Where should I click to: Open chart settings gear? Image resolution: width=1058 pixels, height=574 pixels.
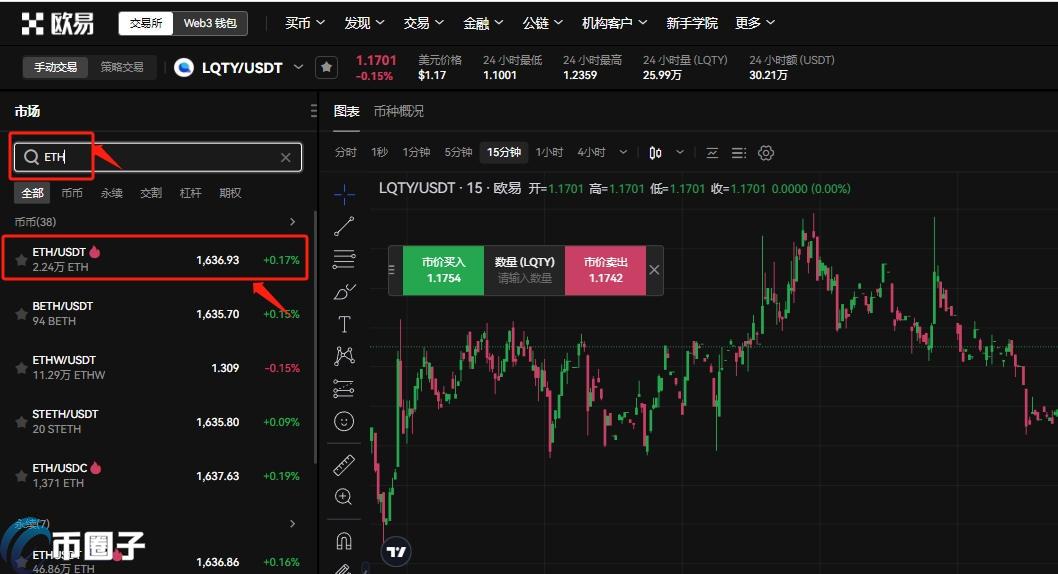point(766,153)
